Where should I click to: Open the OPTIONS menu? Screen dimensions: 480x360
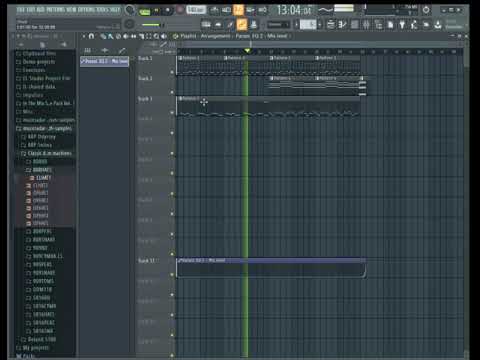(x=87, y=10)
